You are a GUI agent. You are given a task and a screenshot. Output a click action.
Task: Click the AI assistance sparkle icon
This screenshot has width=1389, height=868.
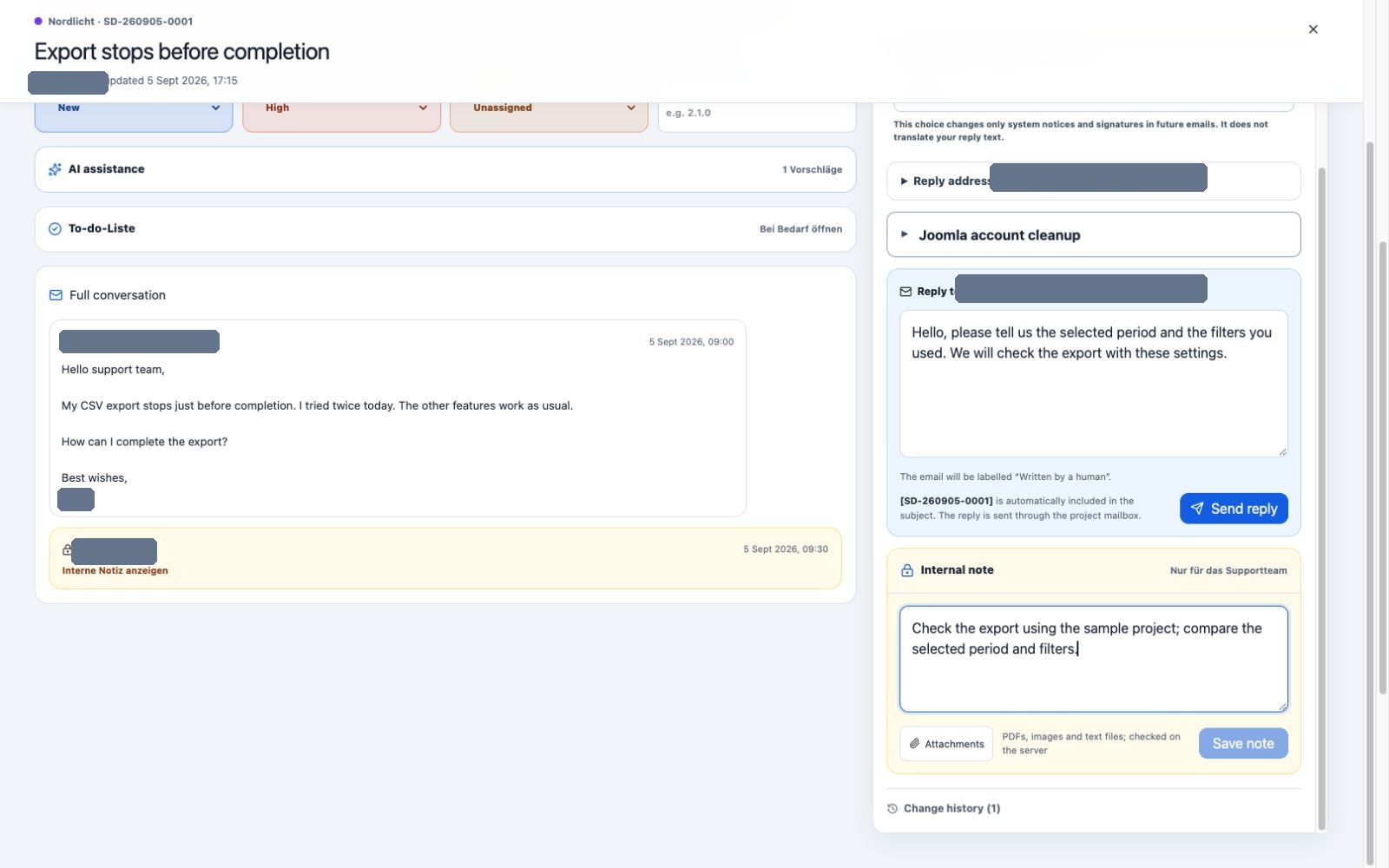[55, 169]
